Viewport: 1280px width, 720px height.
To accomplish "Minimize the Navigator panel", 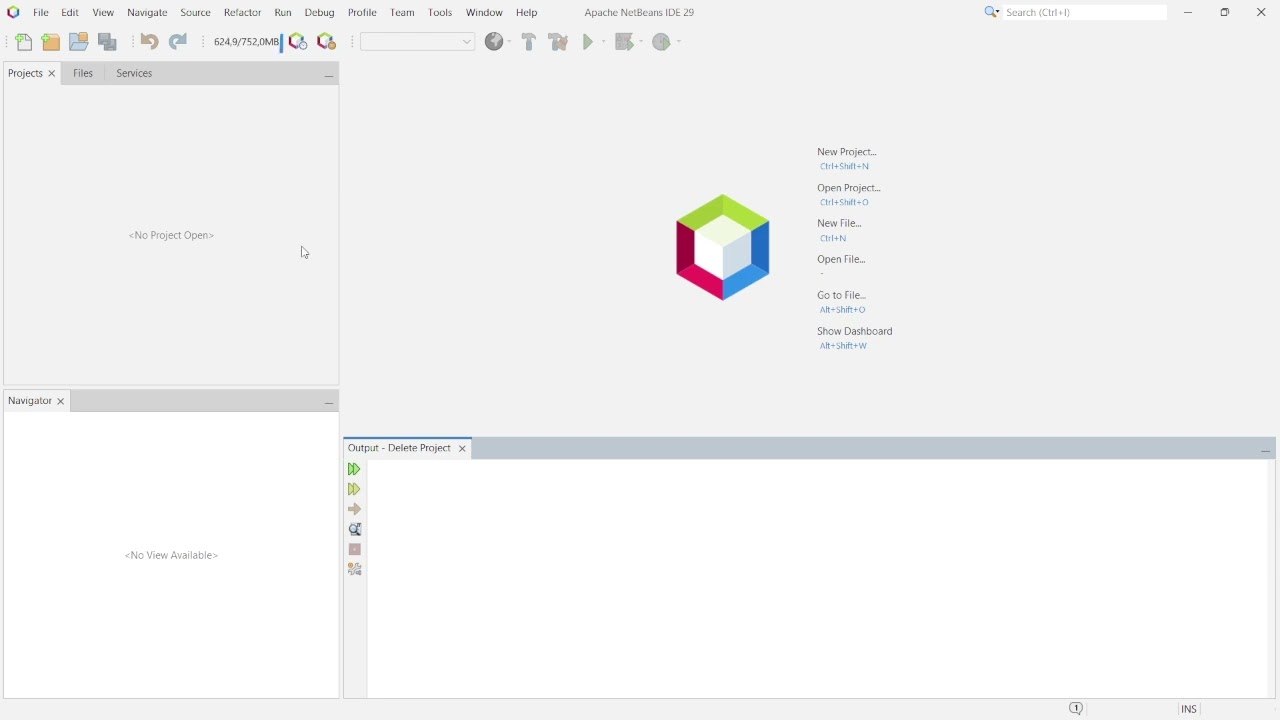I will point(329,403).
